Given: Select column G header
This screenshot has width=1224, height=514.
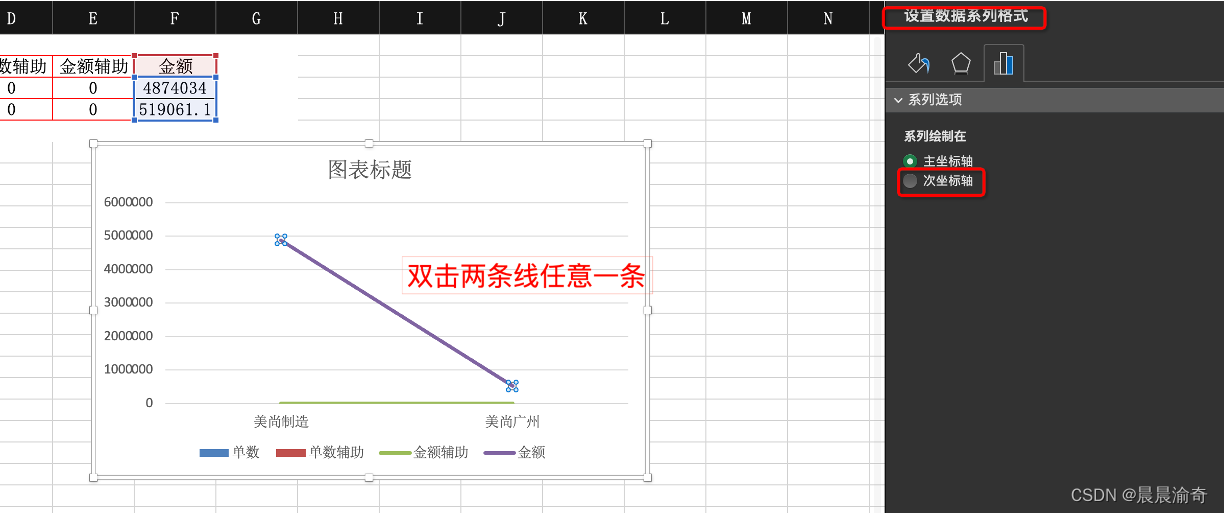Looking at the screenshot, I should point(257,18).
